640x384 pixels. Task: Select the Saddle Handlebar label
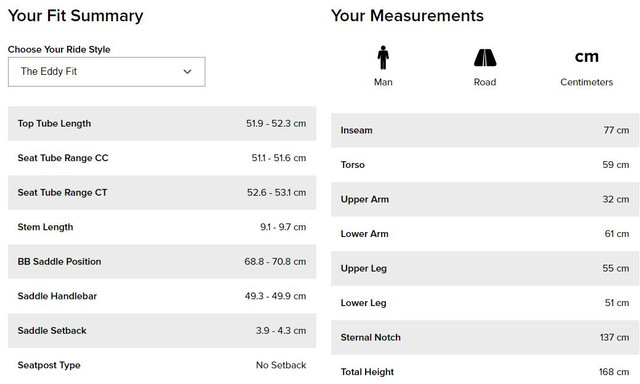pos(57,296)
